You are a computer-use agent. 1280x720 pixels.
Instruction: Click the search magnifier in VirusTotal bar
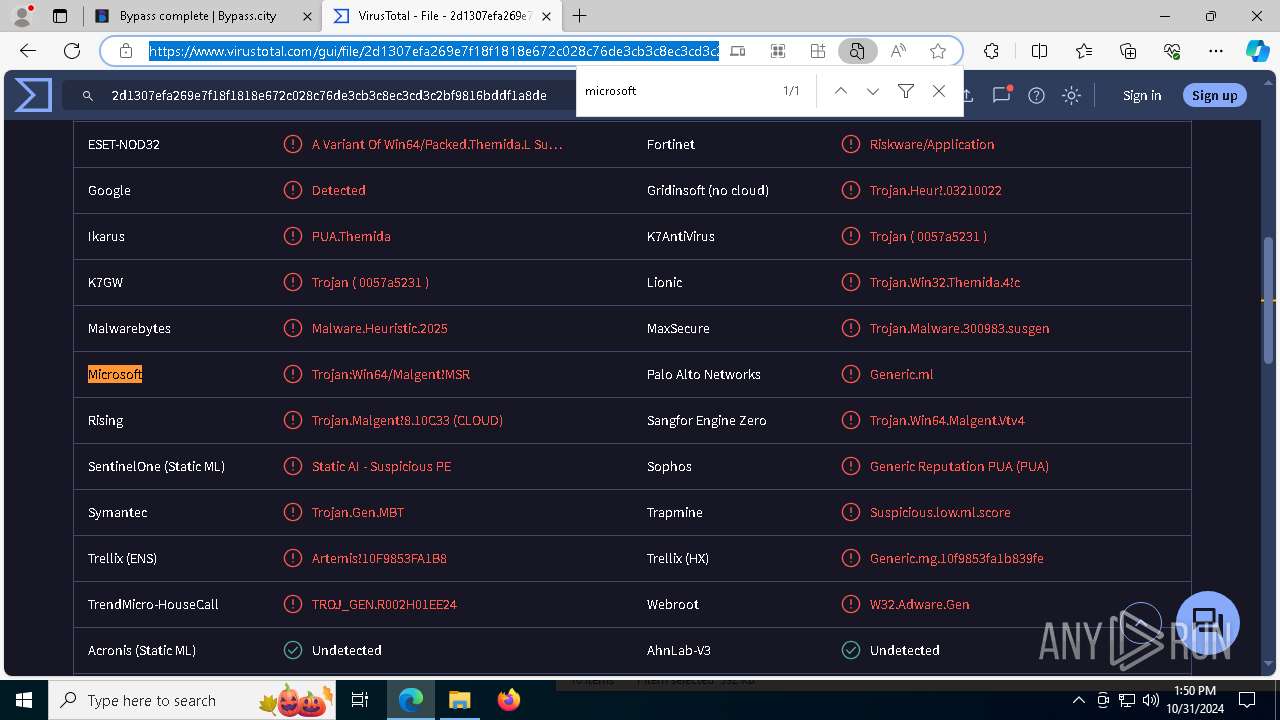pos(88,95)
